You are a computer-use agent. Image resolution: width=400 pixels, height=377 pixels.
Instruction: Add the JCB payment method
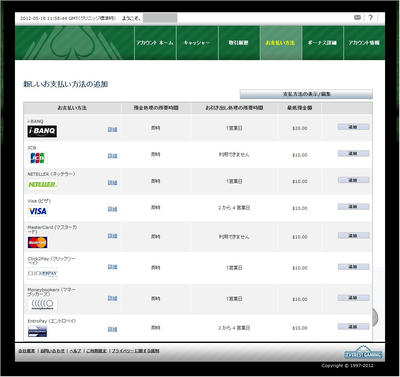353,153
